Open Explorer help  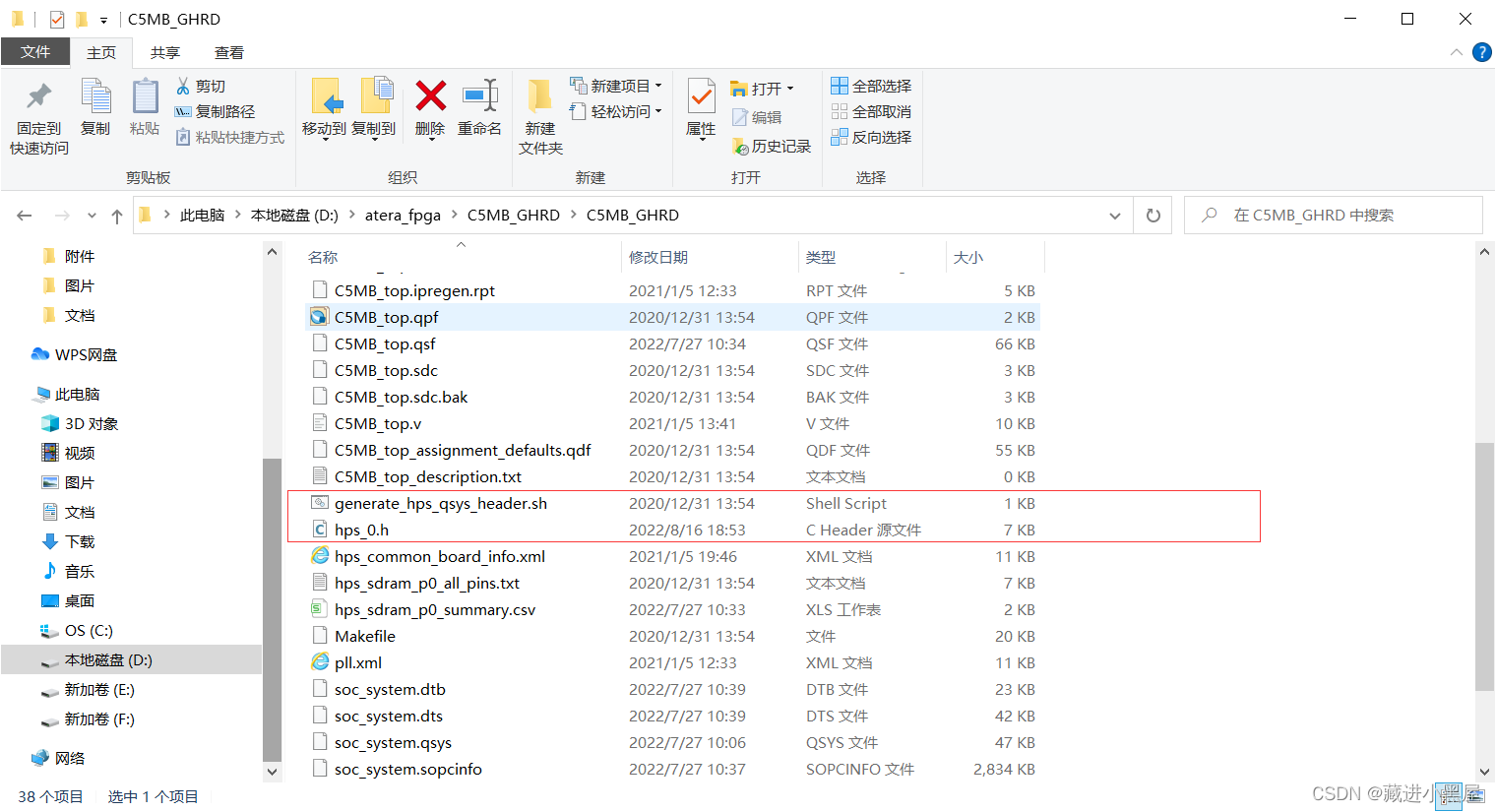point(1481,52)
